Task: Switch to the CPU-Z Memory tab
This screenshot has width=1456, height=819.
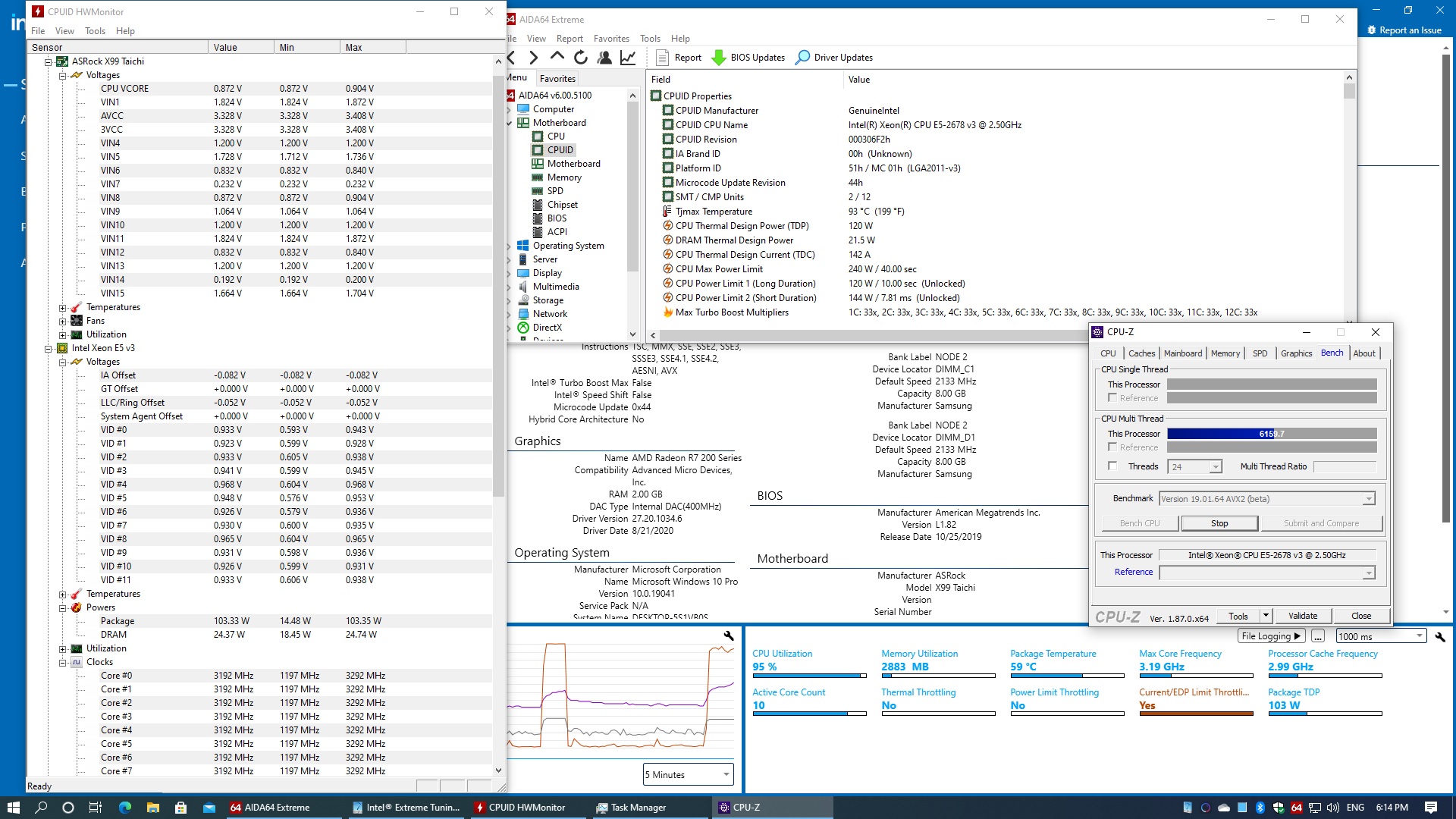Action: [1225, 353]
